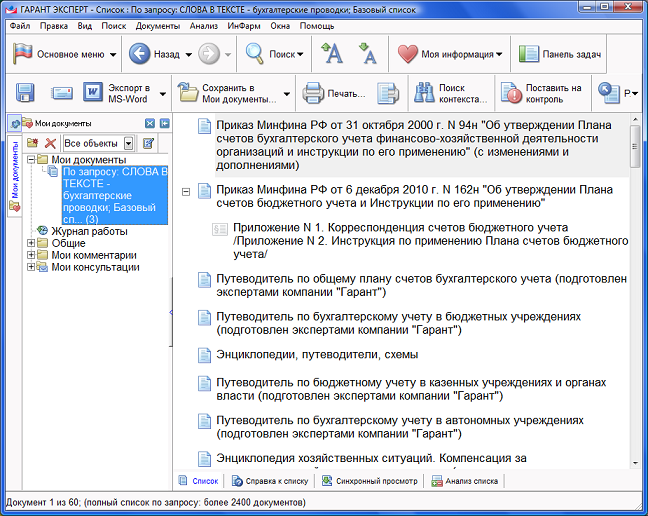The image size is (648, 516).
Task: Click the increase font size icon
Action: (333, 53)
